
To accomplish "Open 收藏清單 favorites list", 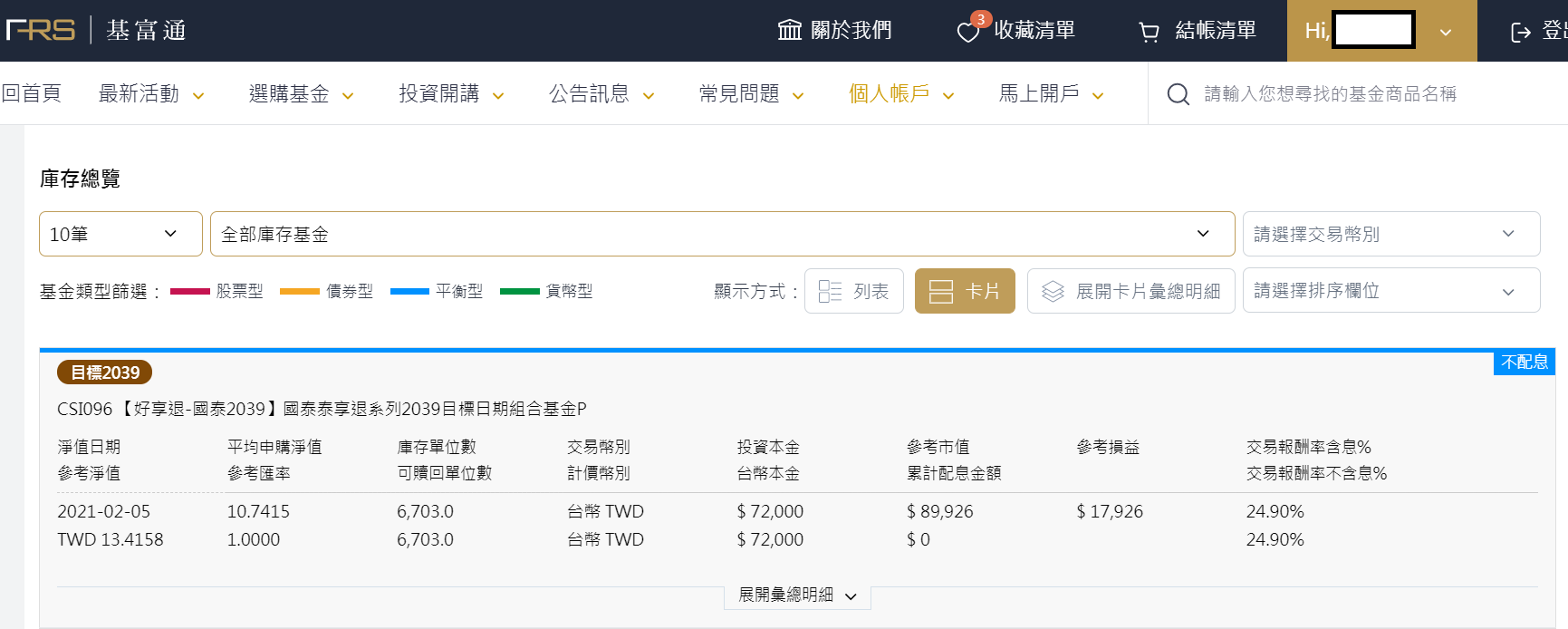I will click(1015, 30).
